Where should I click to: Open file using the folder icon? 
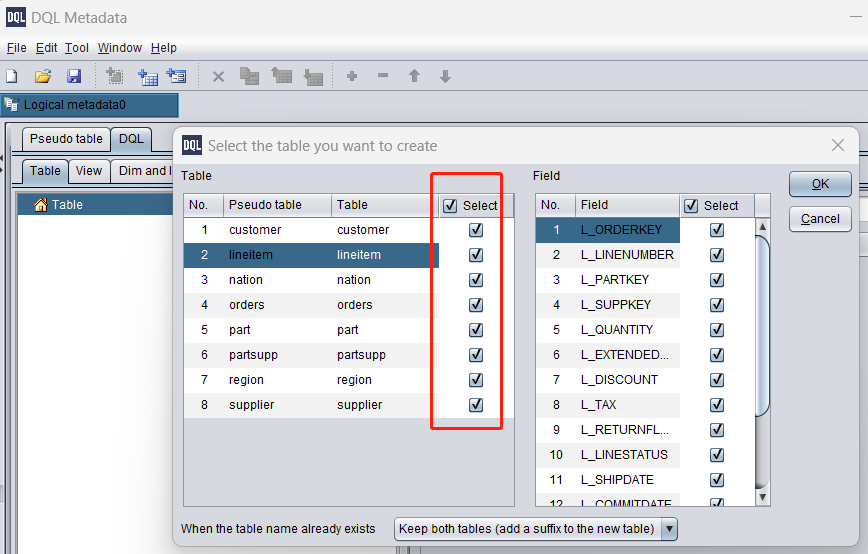coord(43,76)
